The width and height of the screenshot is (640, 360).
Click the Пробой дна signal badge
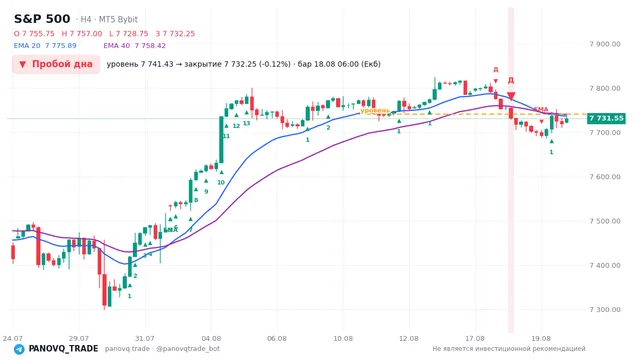(x=56, y=64)
